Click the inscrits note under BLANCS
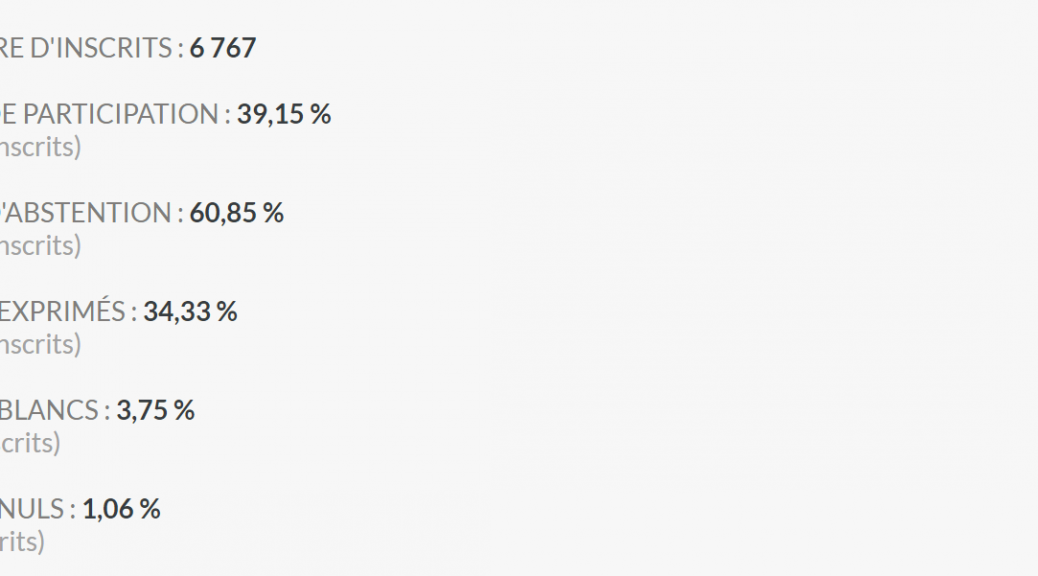 (30, 443)
